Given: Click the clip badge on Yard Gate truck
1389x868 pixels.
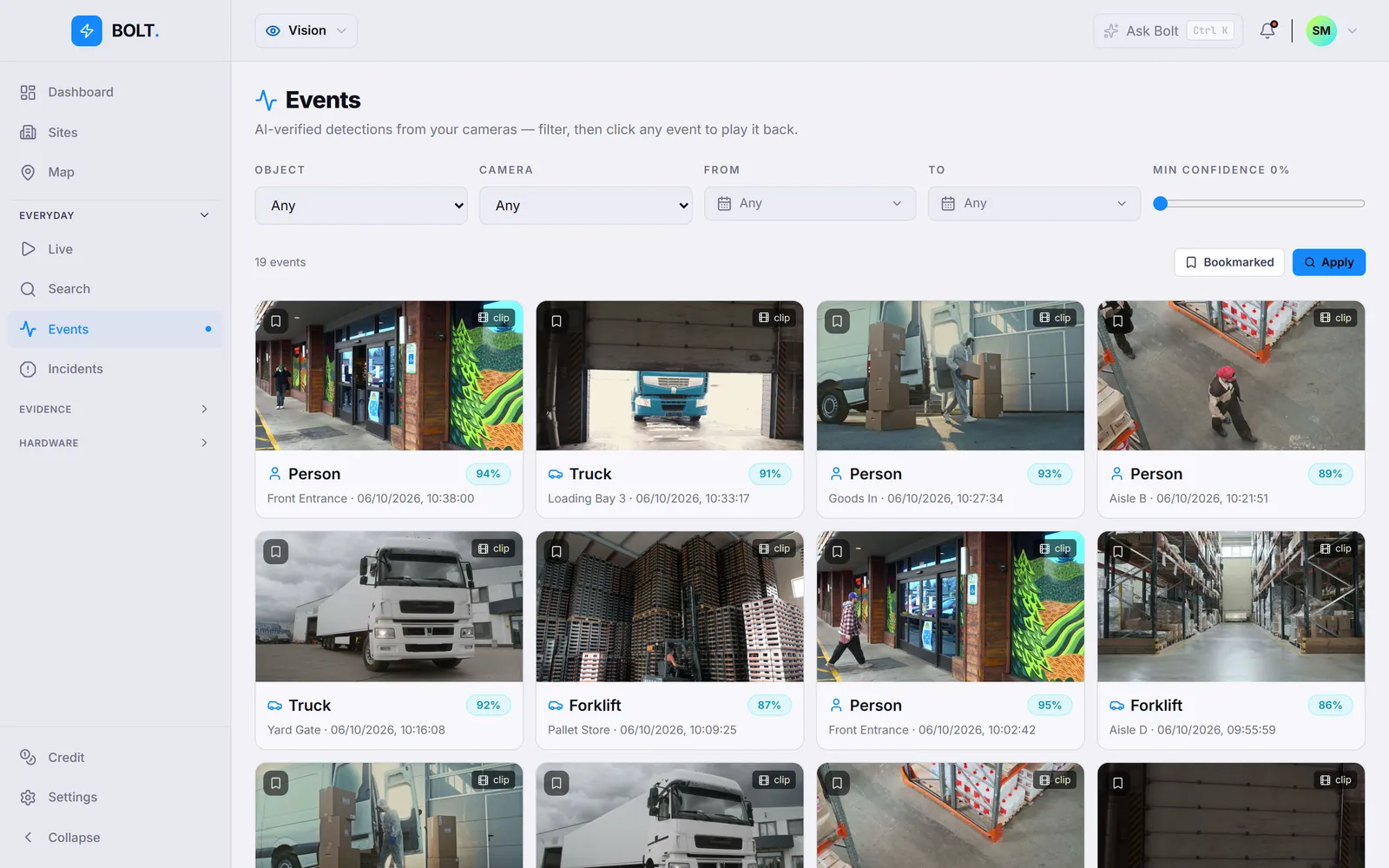Looking at the screenshot, I should 494,549.
